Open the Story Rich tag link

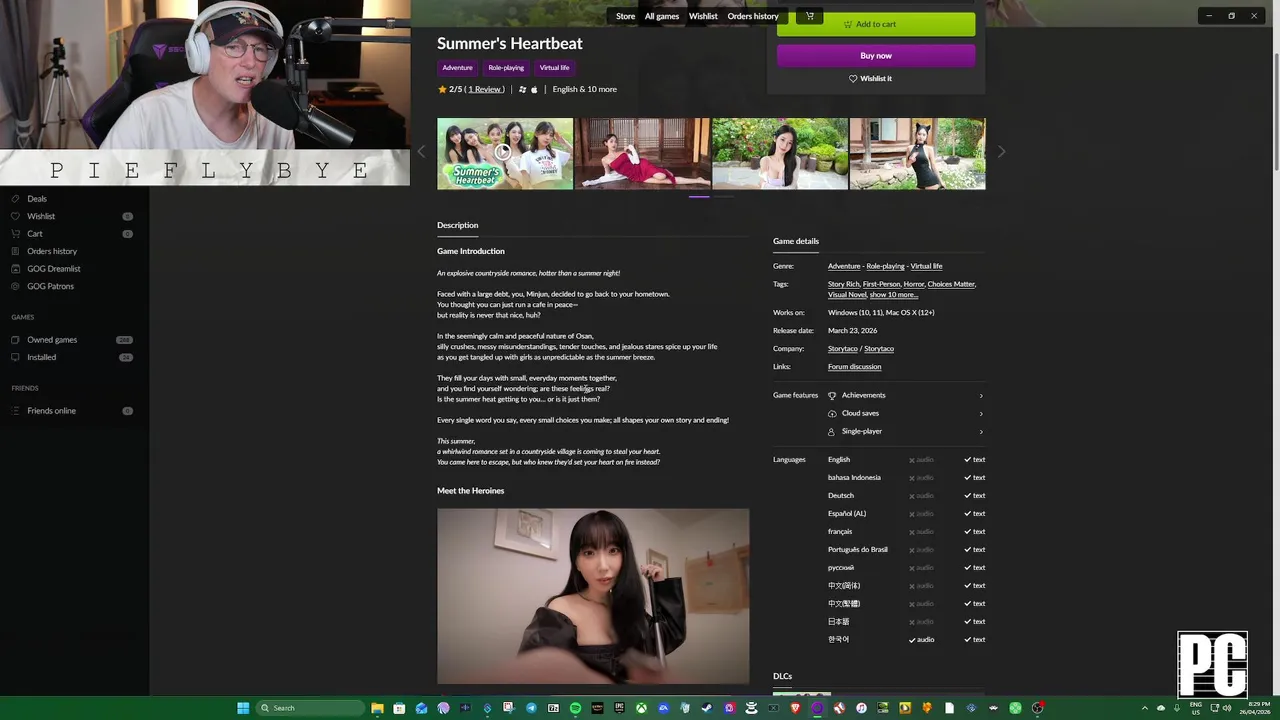(843, 284)
